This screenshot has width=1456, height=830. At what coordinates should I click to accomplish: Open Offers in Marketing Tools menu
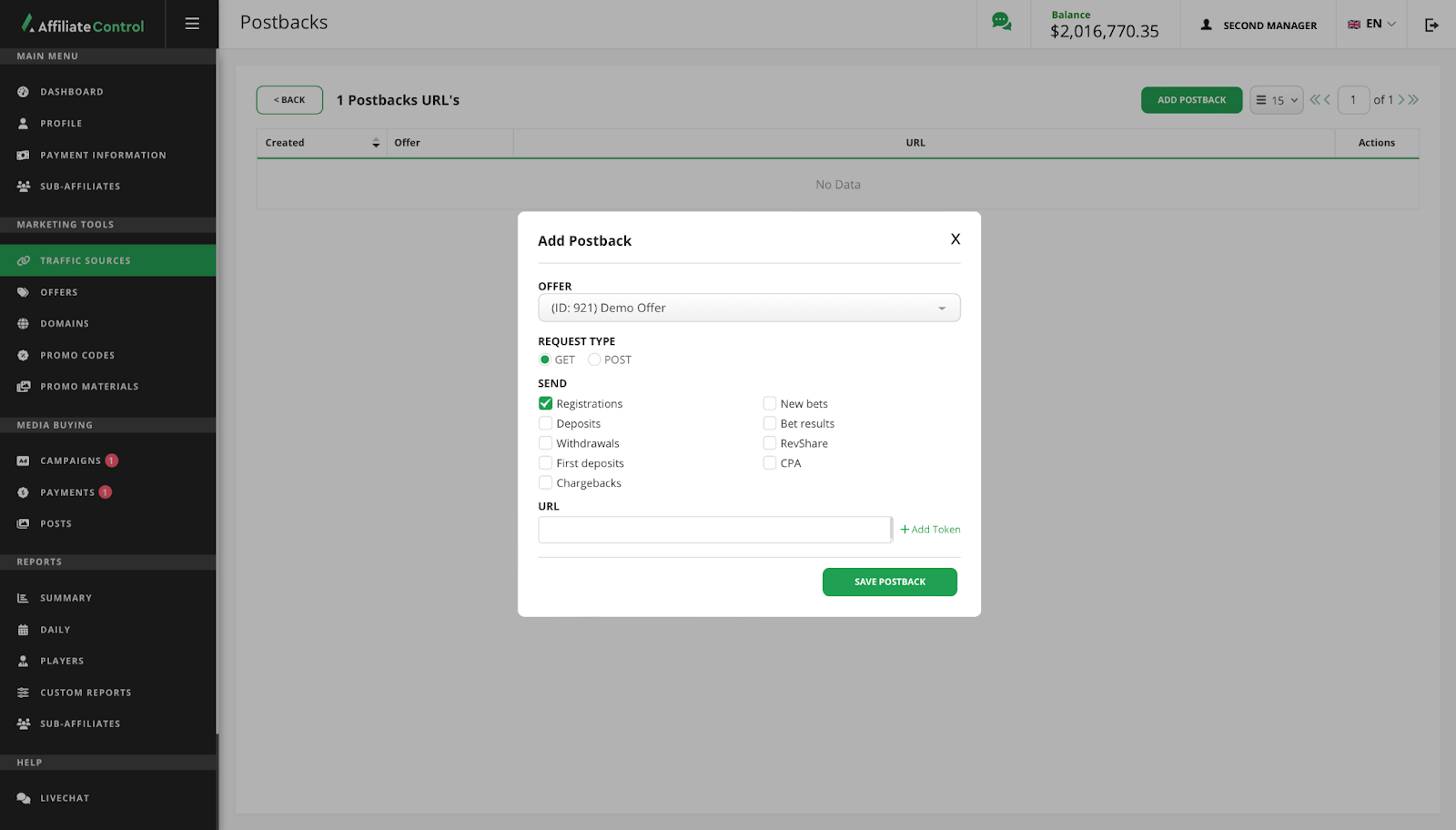click(x=59, y=292)
